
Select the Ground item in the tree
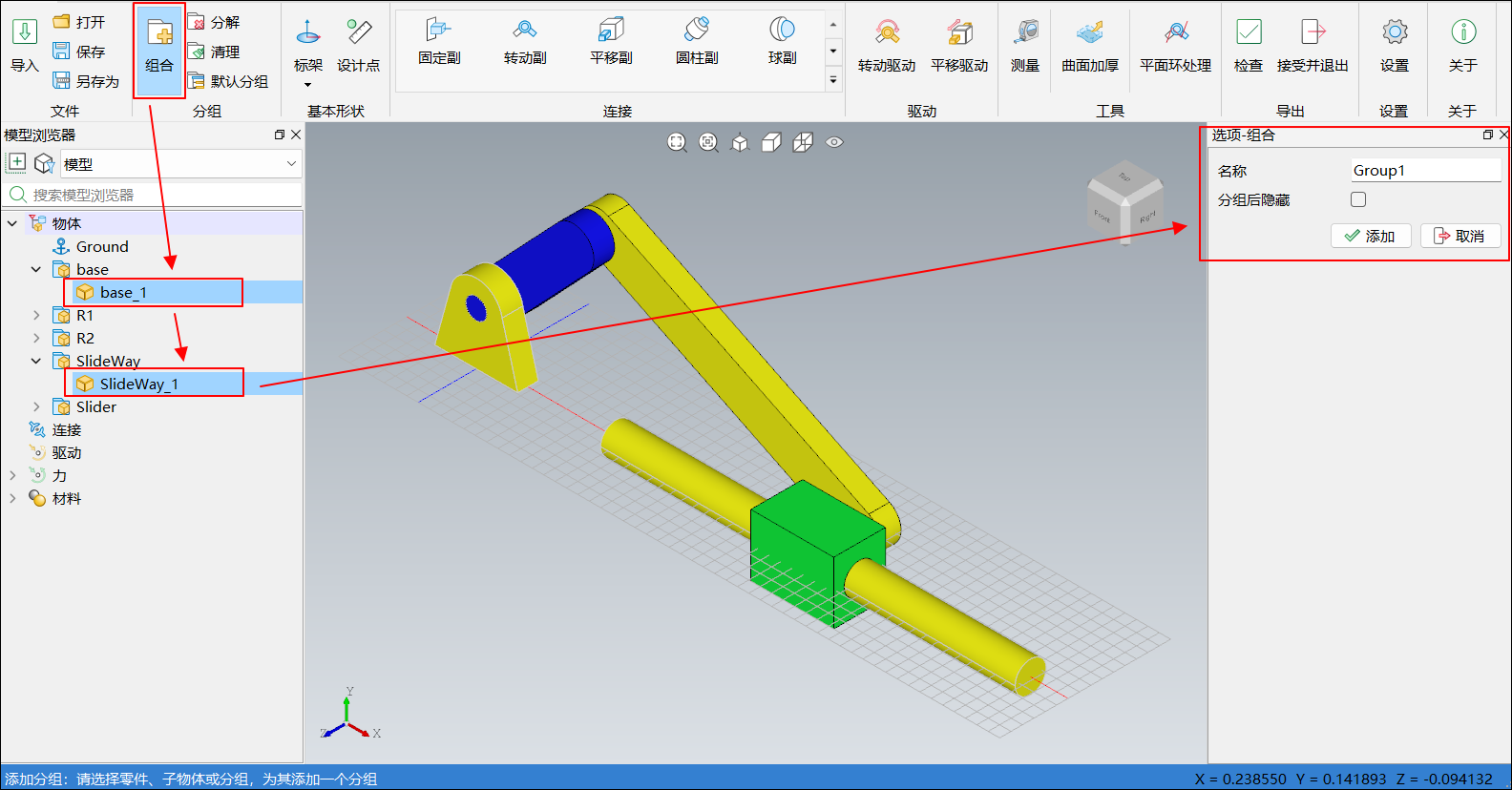101,246
